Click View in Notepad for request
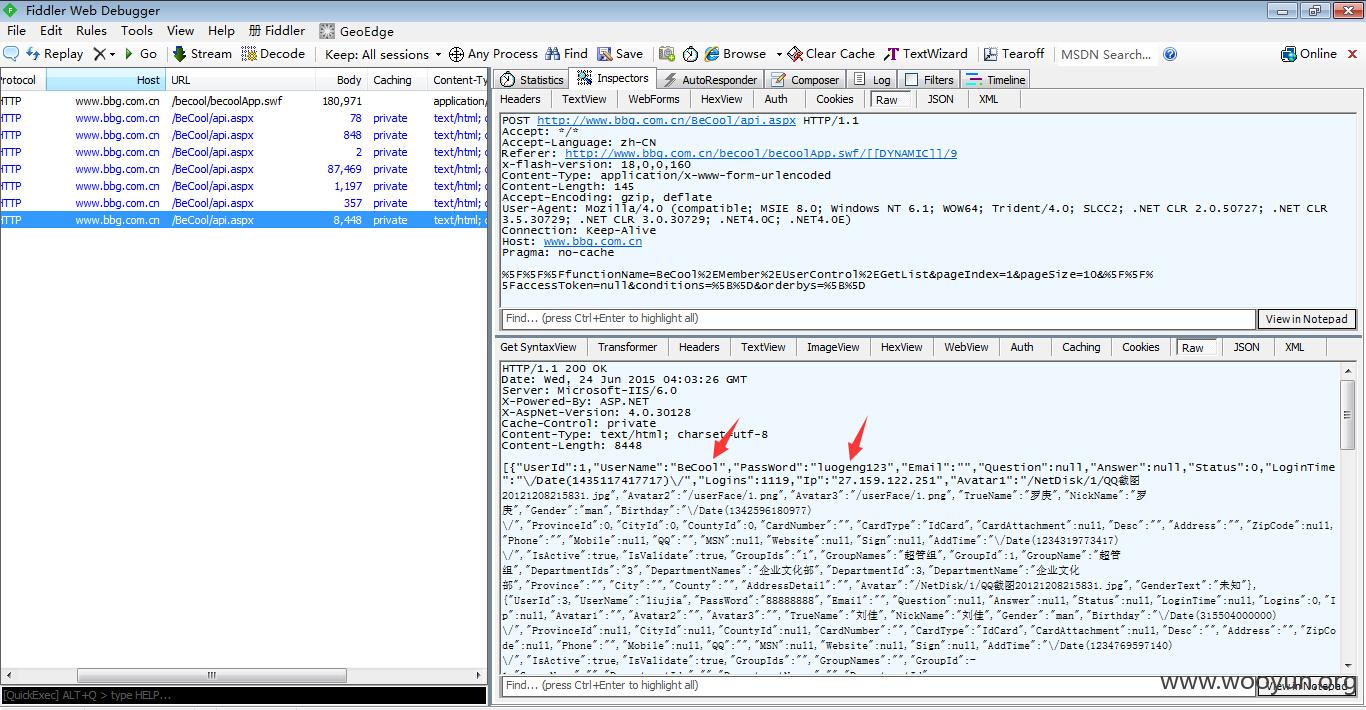The height and width of the screenshot is (710, 1366). pyautogui.click(x=1306, y=319)
